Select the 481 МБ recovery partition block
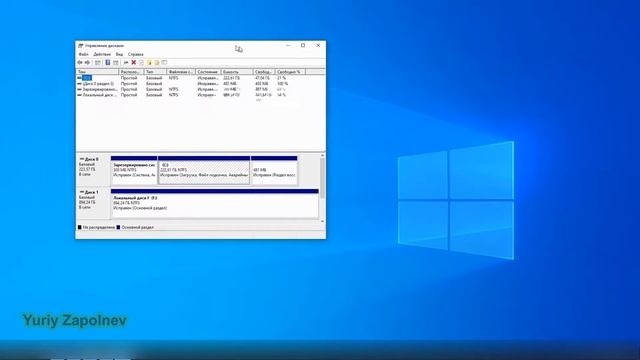The height and width of the screenshot is (360, 640). click(274, 170)
